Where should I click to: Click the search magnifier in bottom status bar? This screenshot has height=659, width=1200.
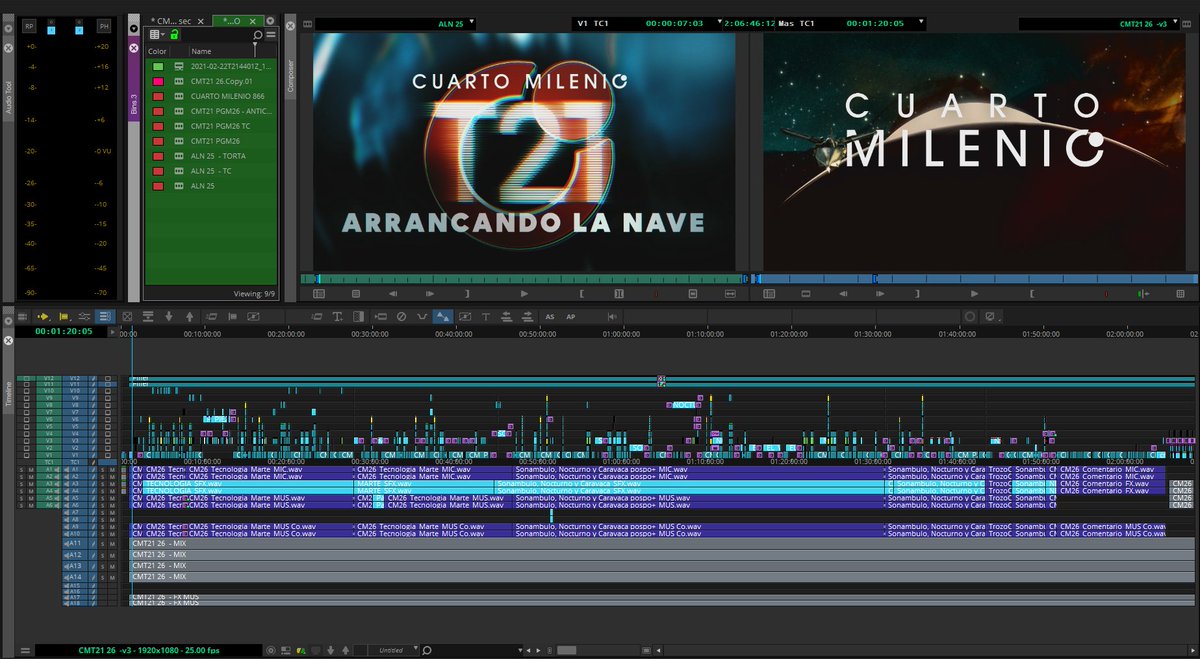pos(427,650)
